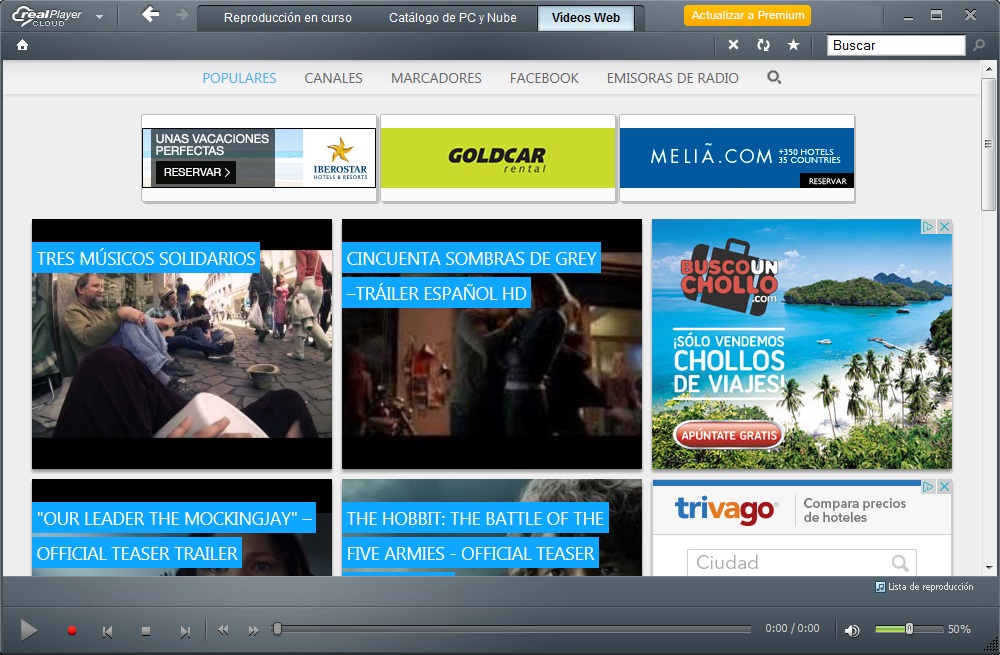Click RESERVAR on the Melia banner
This screenshot has height=655, width=1000.
827,181
